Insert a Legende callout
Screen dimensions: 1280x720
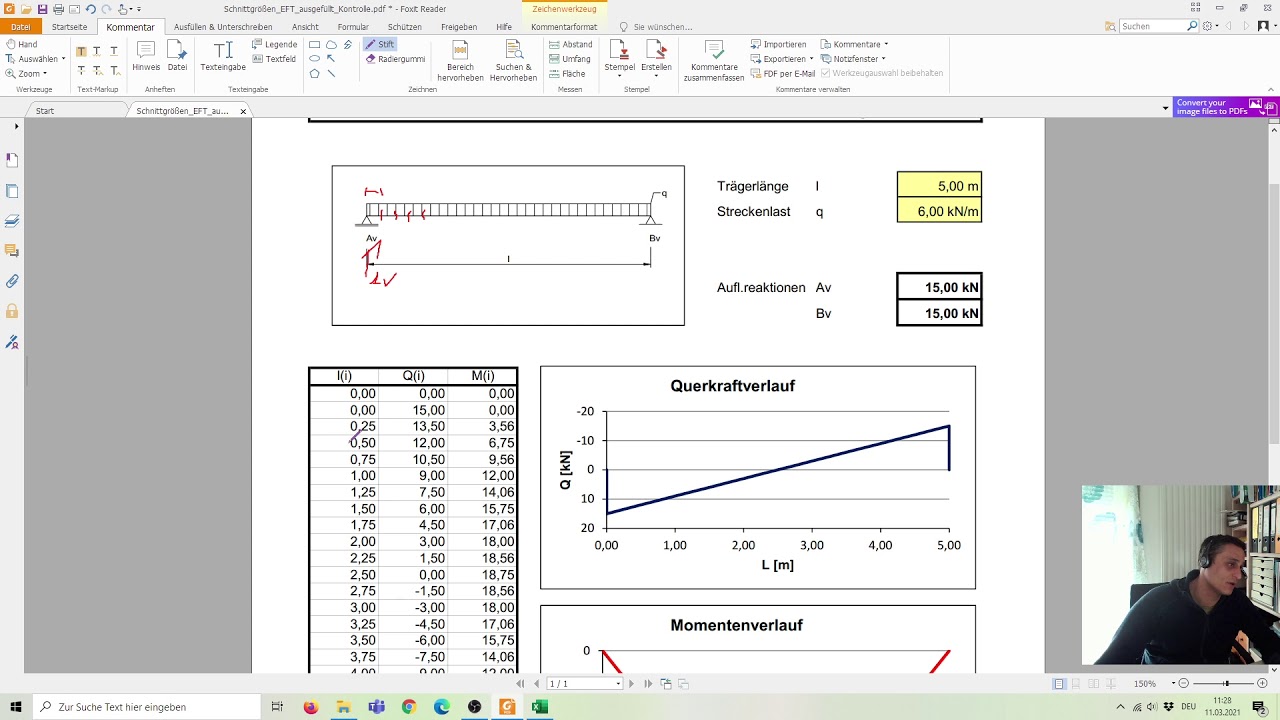coord(274,44)
